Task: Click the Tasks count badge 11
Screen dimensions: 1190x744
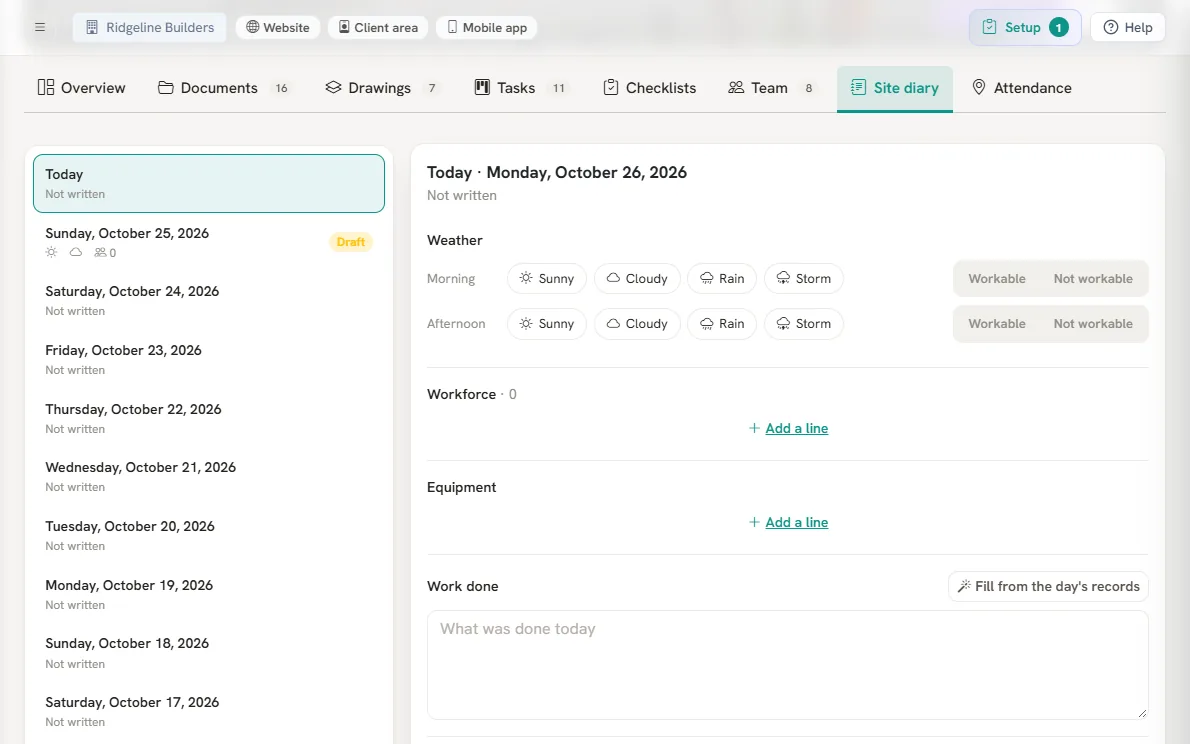Action: click(x=559, y=88)
